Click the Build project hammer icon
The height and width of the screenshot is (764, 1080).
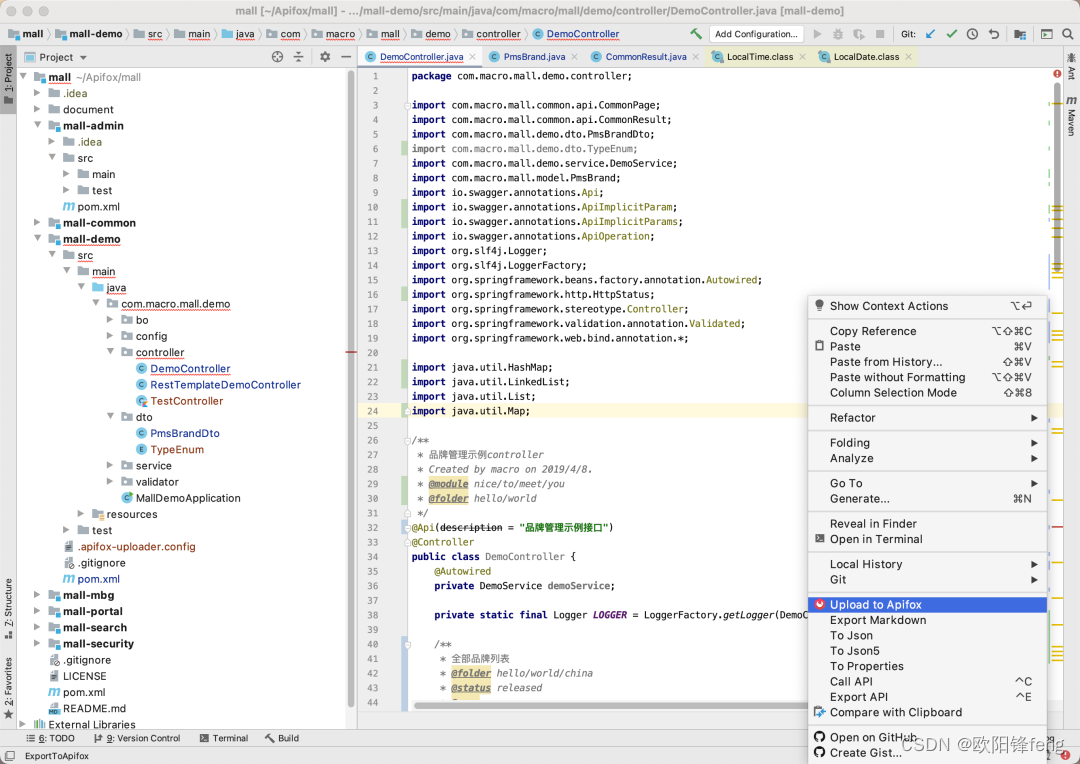(x=696, y=34)
